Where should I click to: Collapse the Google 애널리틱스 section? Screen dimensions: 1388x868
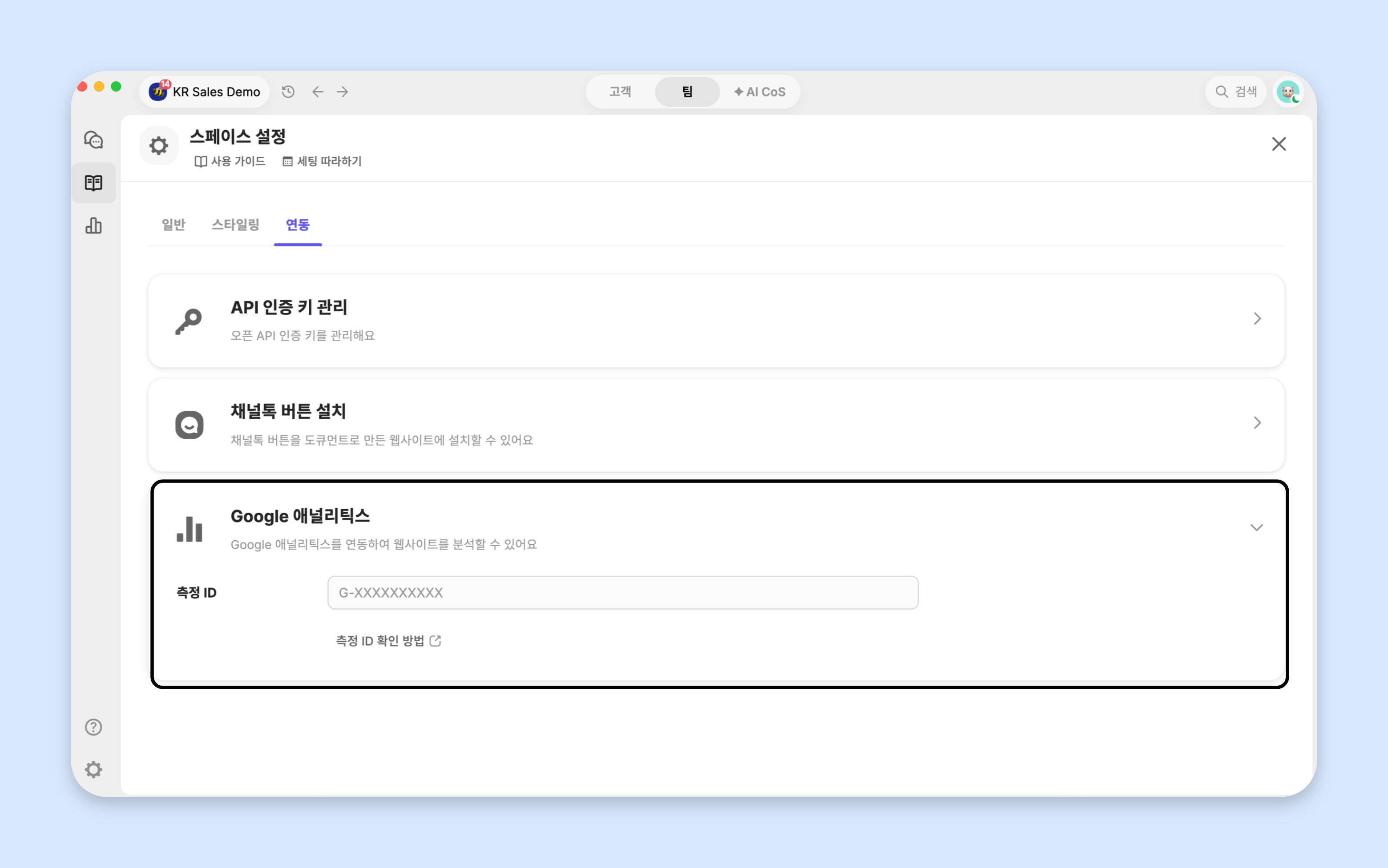pos(1256,527)
